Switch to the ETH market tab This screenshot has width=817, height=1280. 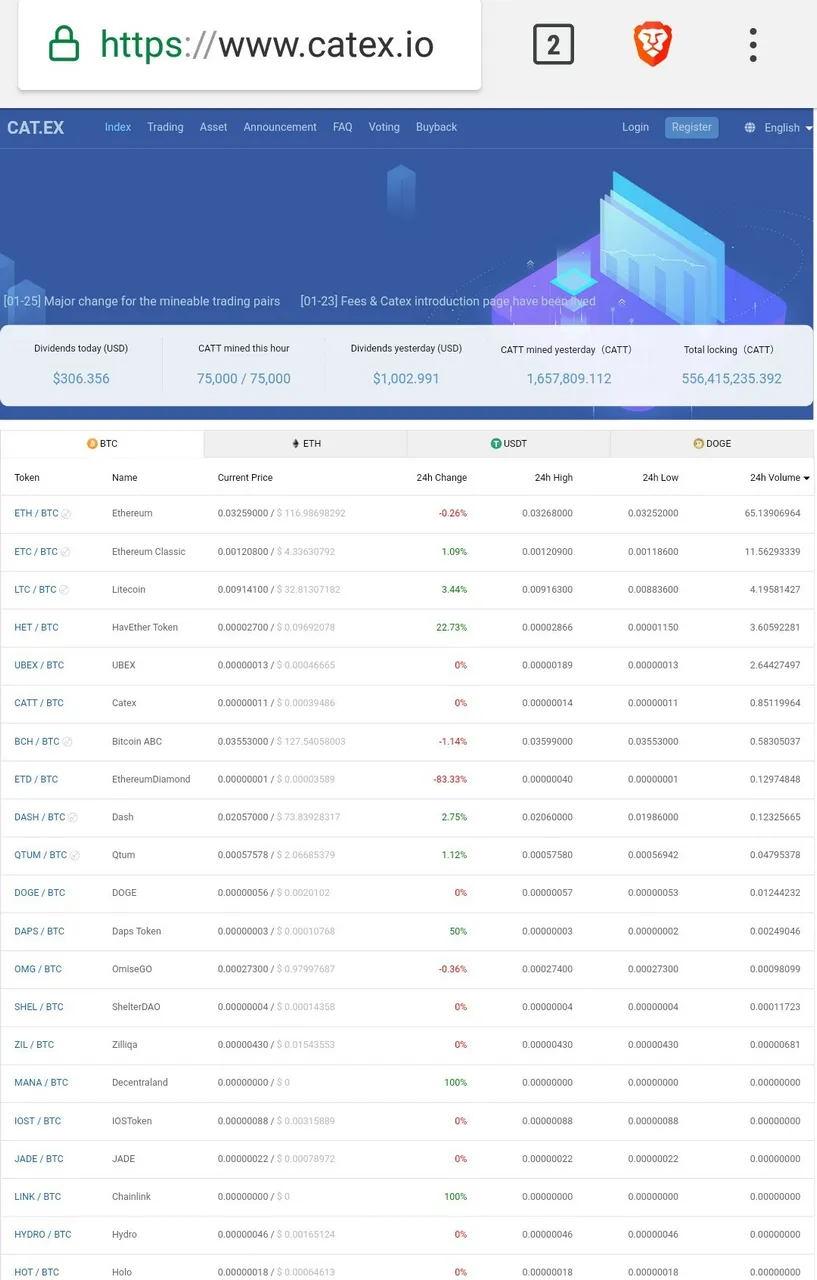point(306,444)
